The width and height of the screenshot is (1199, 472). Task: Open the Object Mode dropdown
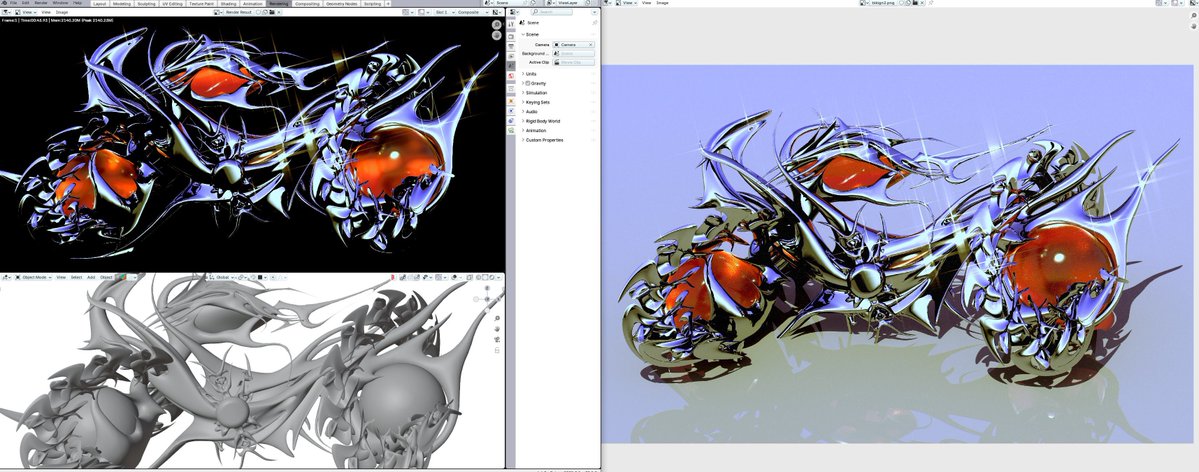pyautogui.click(x=34, y=277)
